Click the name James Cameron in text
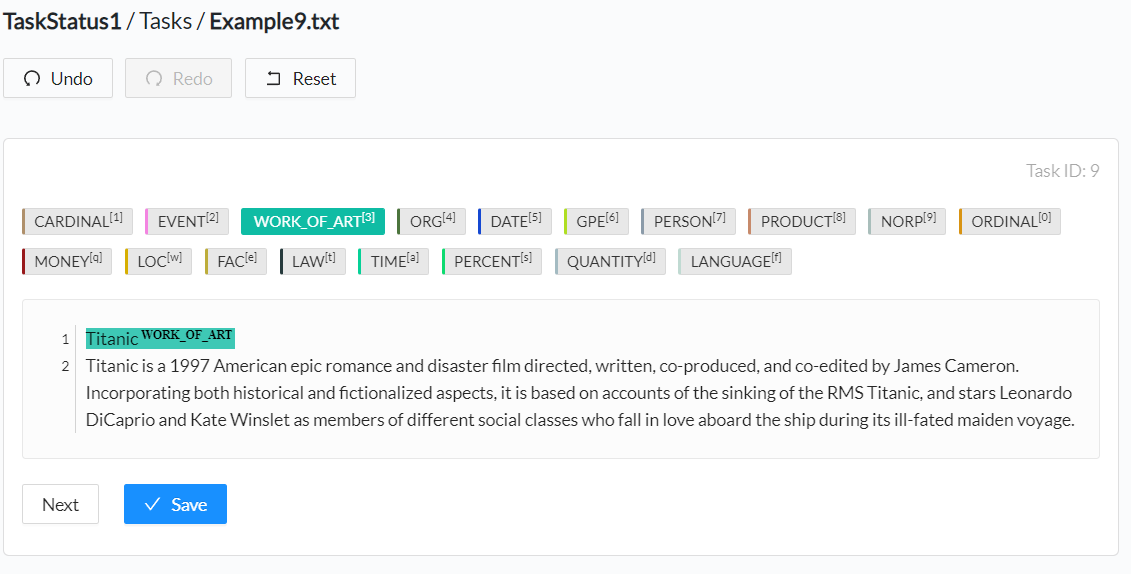 (955, 366)
